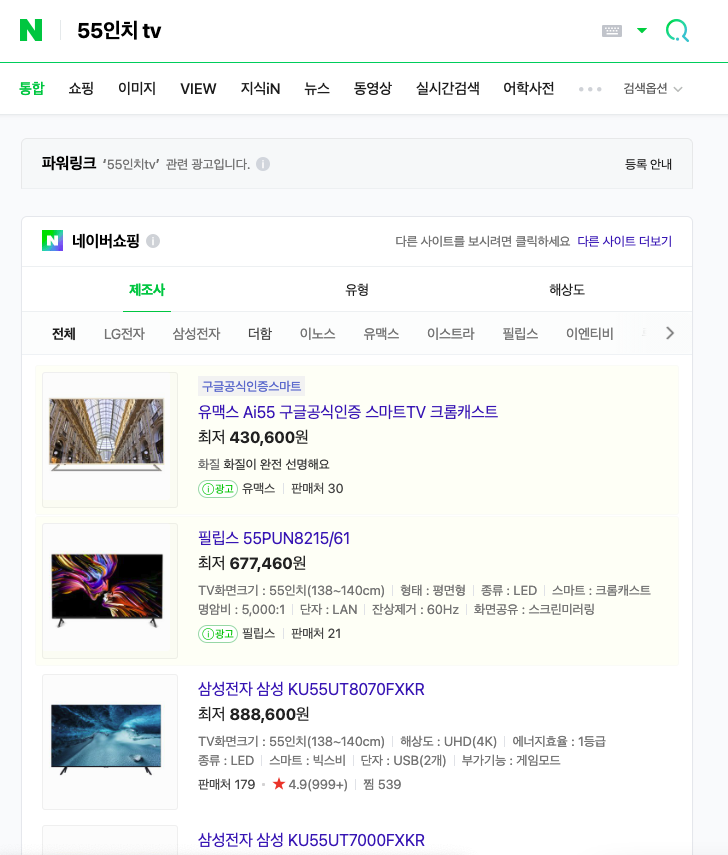Click the price 최저 430,600원
This screenshot has width=728, height=855.
pos(253,437)
